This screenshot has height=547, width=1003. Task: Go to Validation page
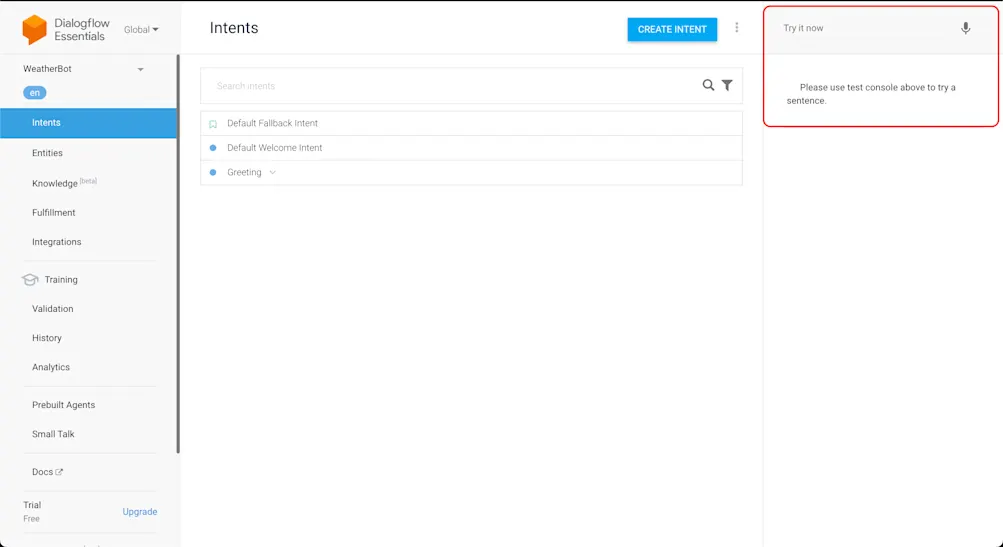click(x=52, y=308)
